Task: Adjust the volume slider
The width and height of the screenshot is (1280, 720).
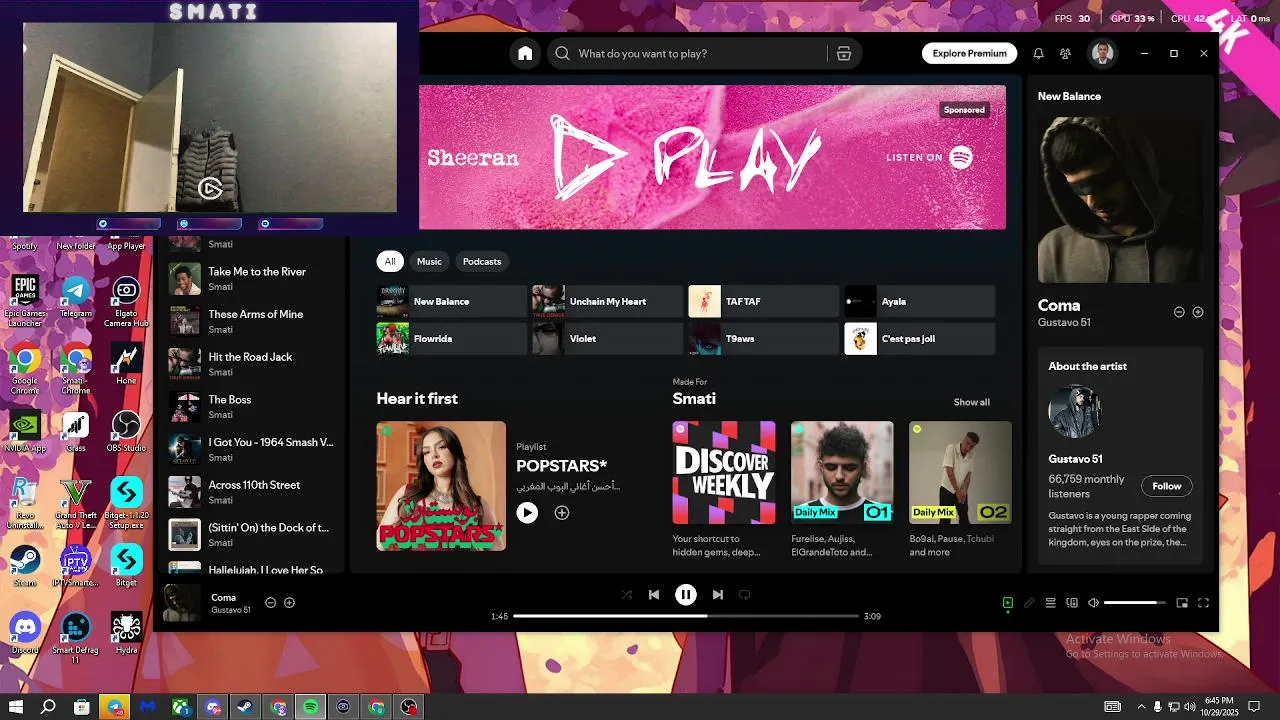Action: [1135, 603]
